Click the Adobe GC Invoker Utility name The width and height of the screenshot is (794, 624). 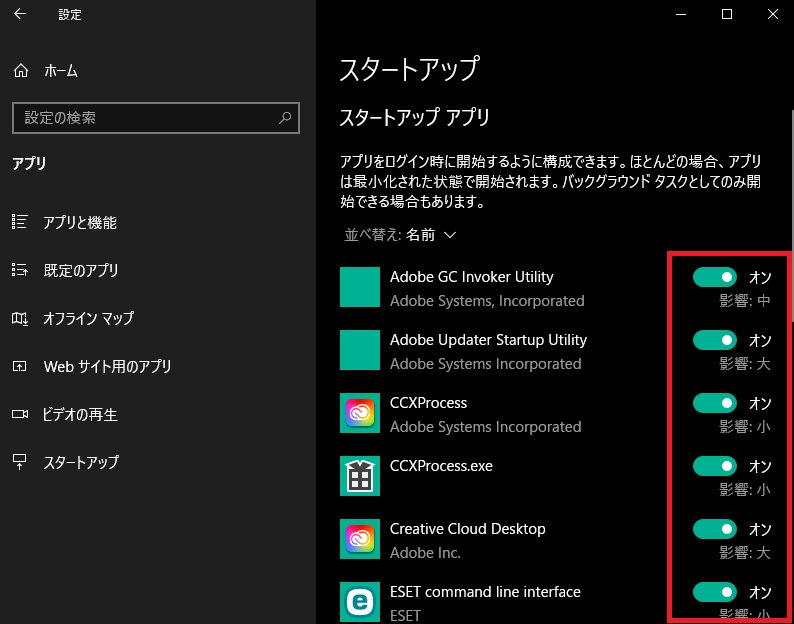pyautogui.click(x=471, y=277)
